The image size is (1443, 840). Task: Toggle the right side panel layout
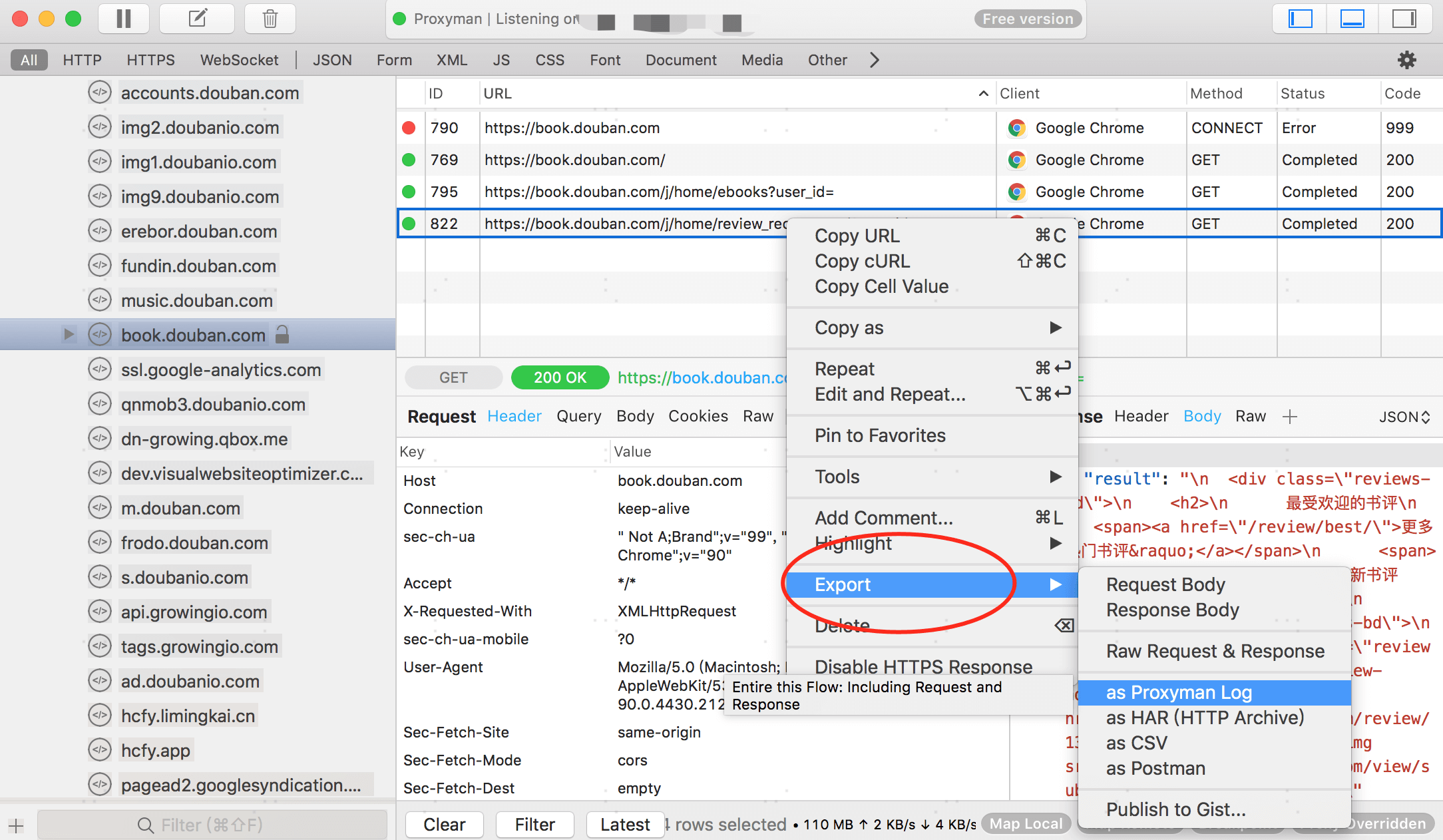[1404, 19]
